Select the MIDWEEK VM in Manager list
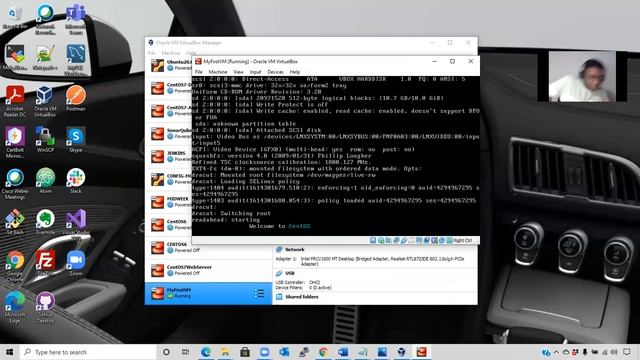The width and height of the screenshot is (640, 360). click(169, 202)
